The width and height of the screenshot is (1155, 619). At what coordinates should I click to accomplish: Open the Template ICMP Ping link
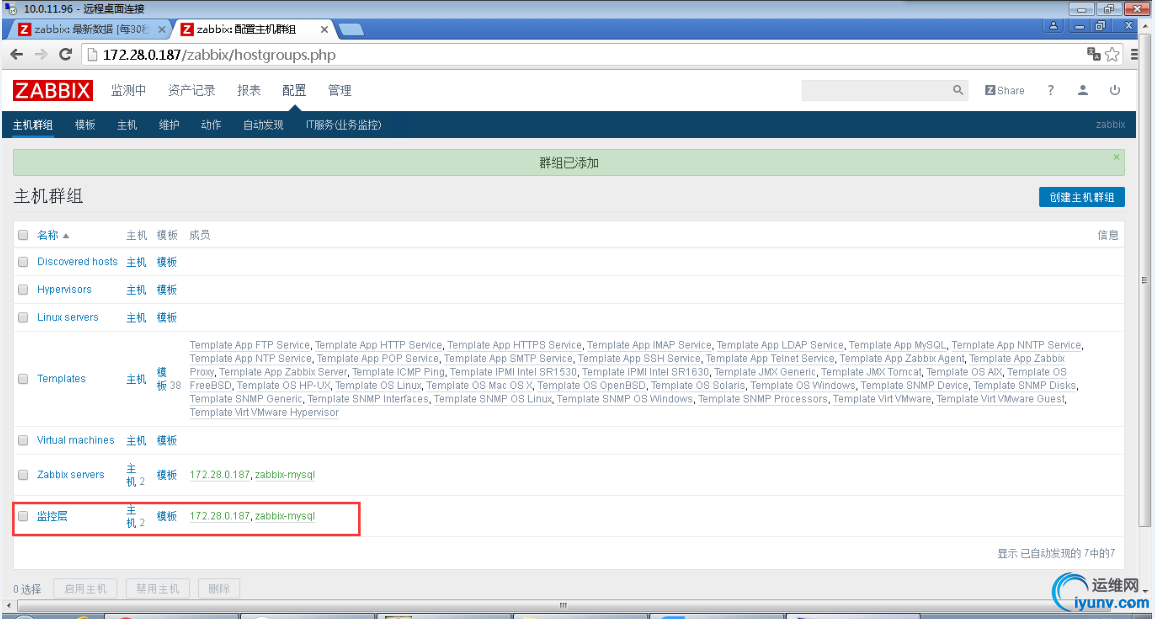tap(401, 372)
